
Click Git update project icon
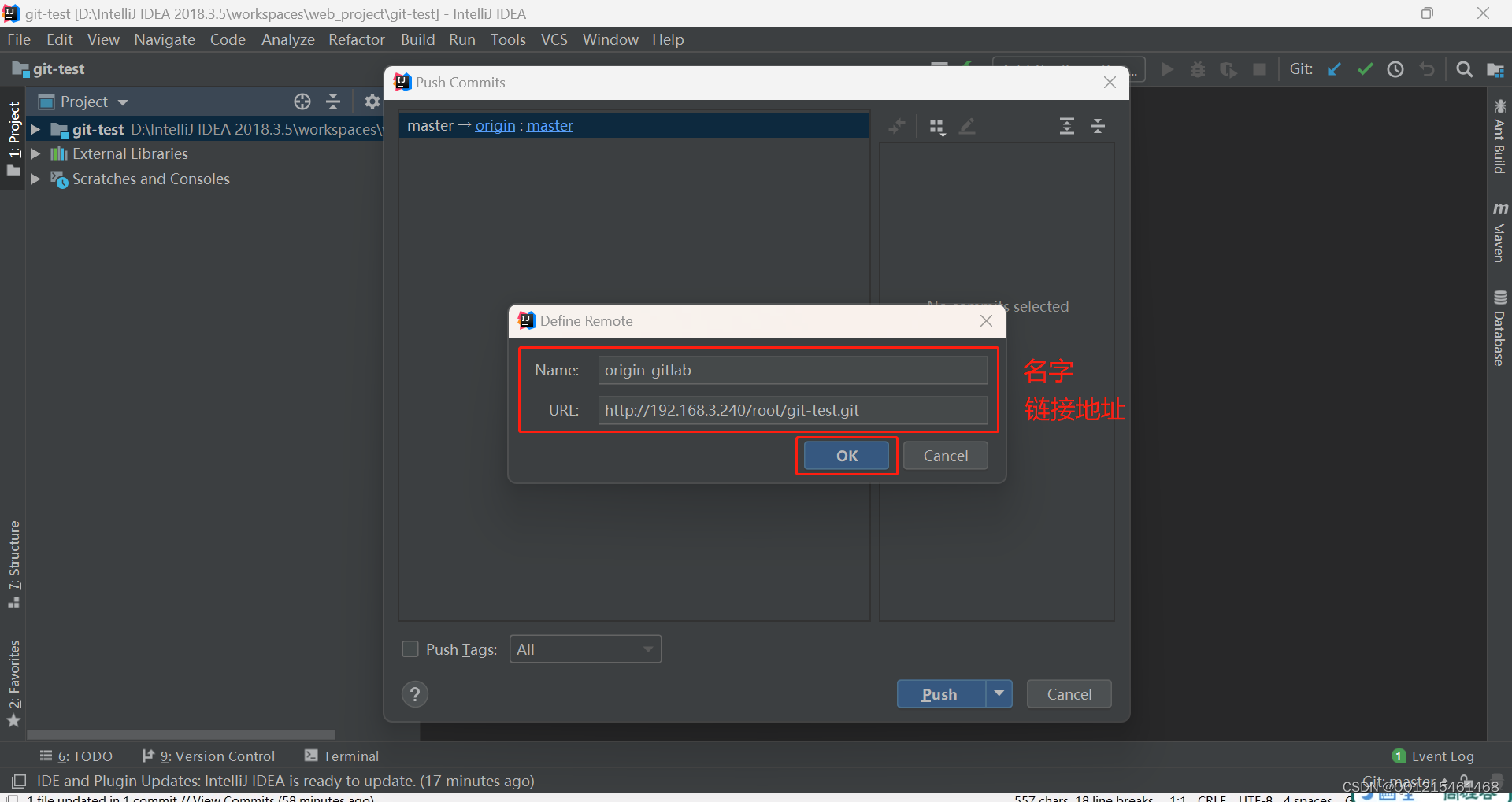pos(1334,69)
